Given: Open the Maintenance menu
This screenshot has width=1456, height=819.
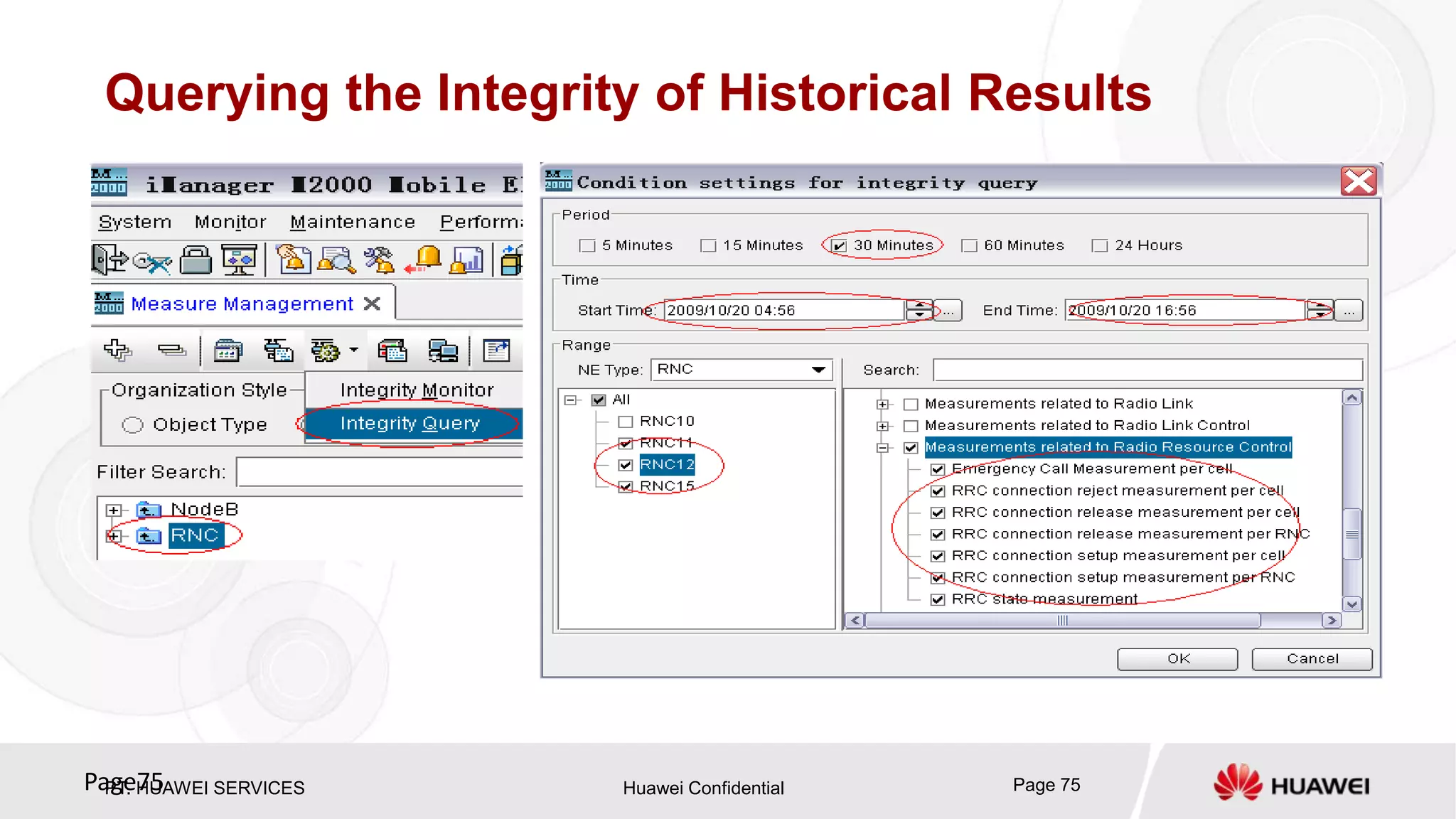Looking at the screenshot, I should coord(353,222).
